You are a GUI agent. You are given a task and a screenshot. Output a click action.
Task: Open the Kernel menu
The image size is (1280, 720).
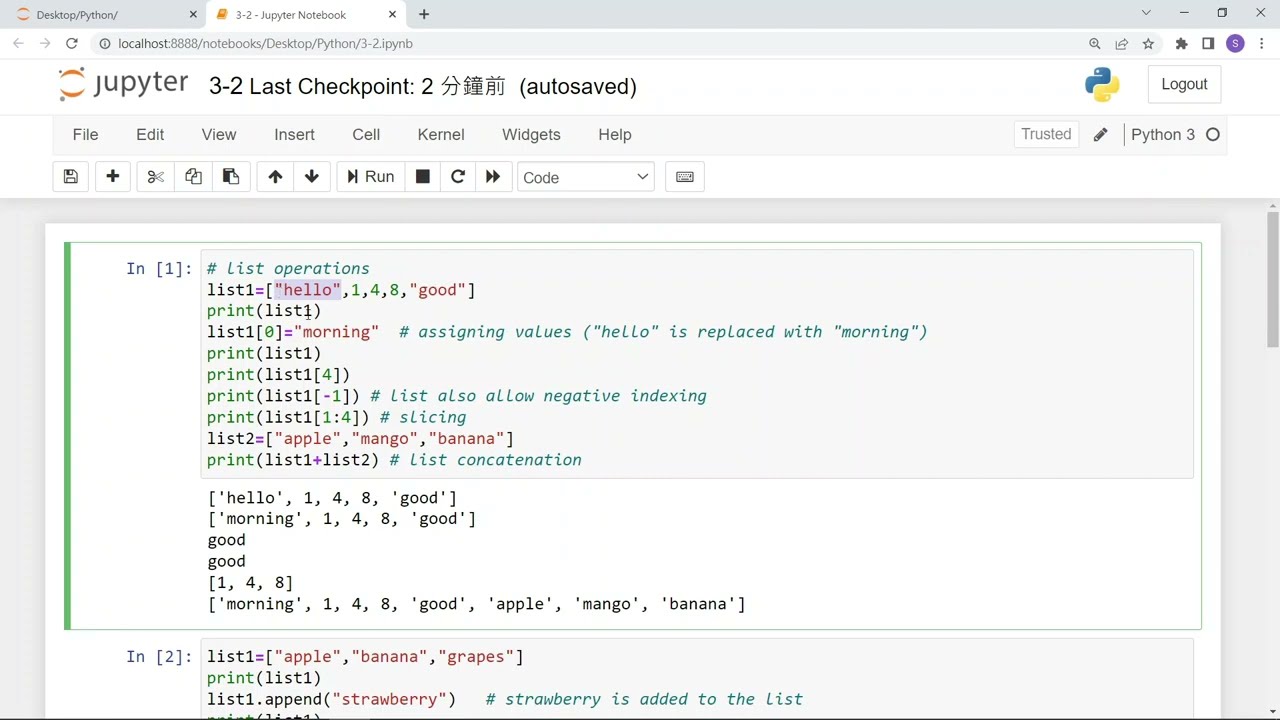pos(441,135)
